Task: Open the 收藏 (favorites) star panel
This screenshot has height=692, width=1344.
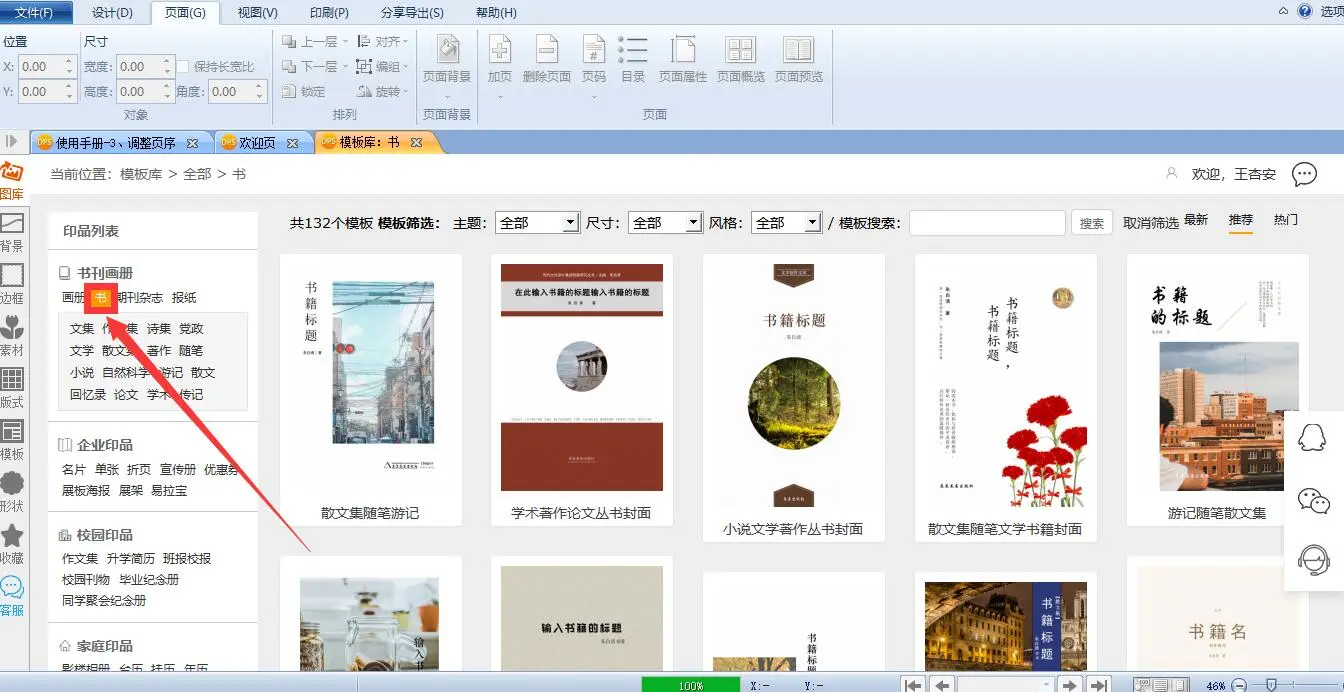Action: pyautogui.click(x=12, y=543)
